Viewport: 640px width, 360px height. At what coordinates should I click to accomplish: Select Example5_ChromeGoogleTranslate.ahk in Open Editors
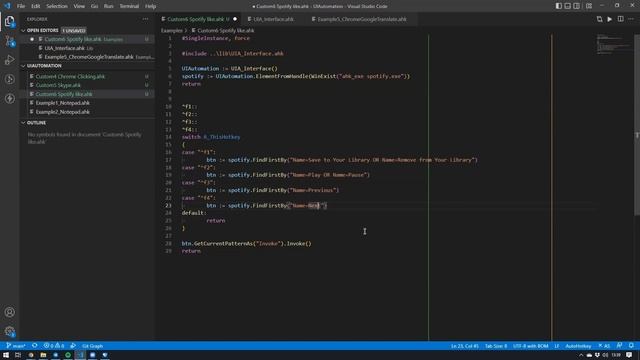tap(89, 57)
